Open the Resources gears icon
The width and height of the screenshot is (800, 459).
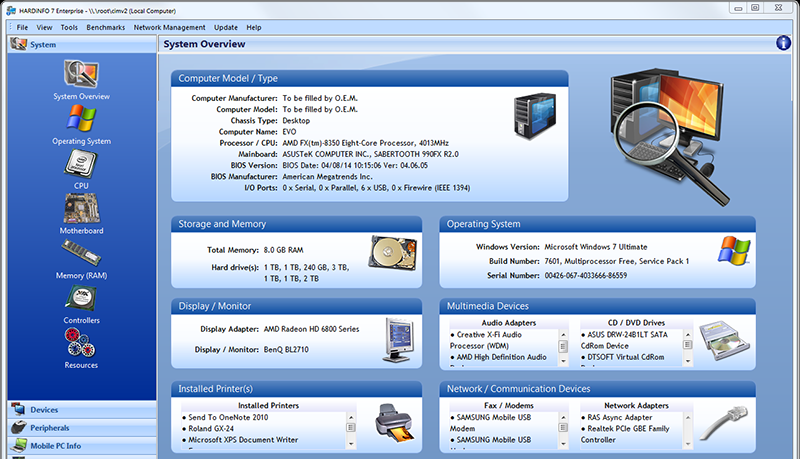80,343
